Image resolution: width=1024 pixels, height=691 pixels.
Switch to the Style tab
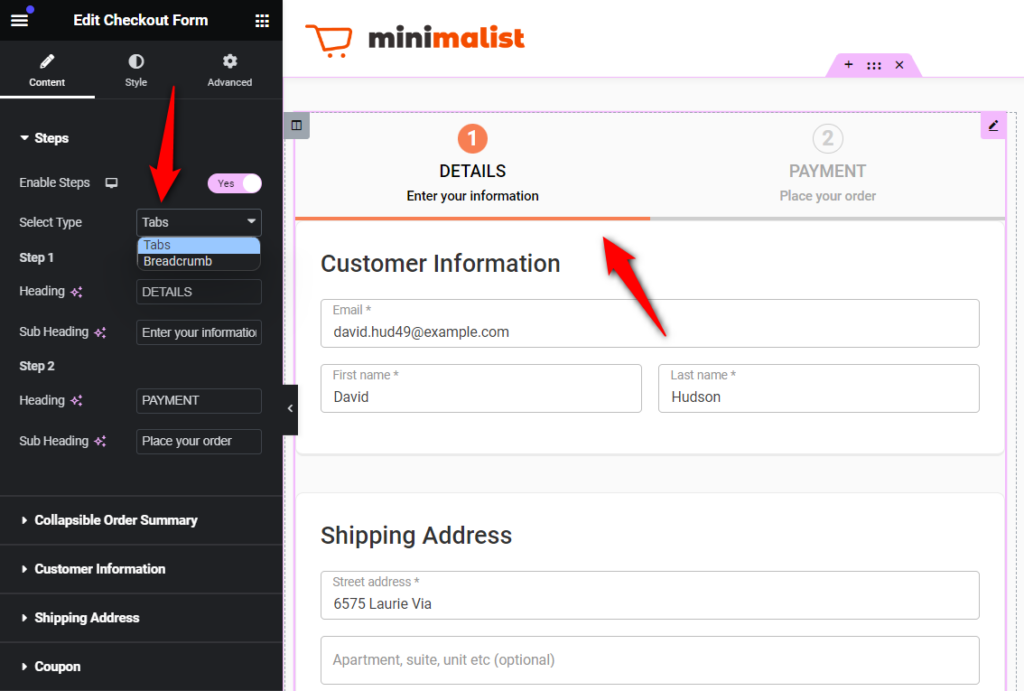(x=135, y=70)
